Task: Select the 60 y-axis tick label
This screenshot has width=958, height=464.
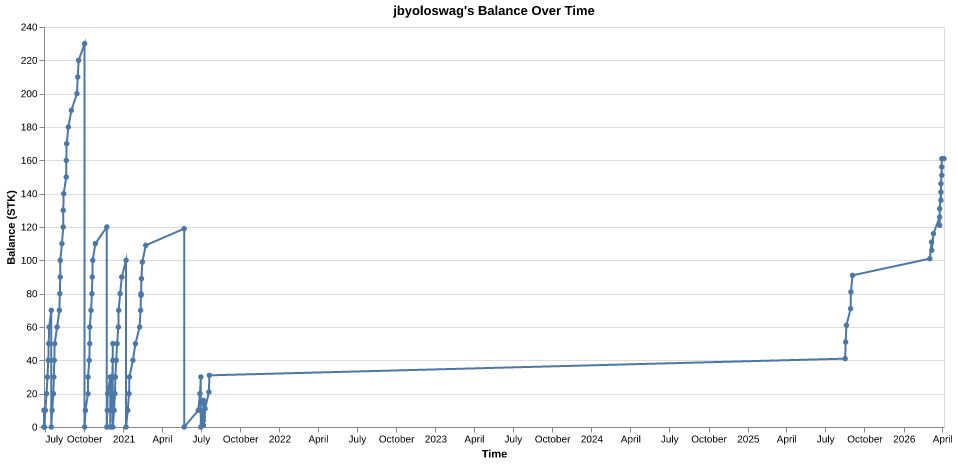Action: [x=32, y=327]
